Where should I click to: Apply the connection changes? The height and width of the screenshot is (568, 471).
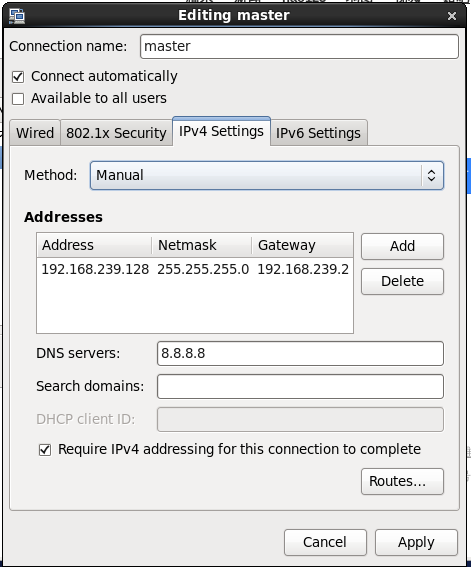coord(416,542)
